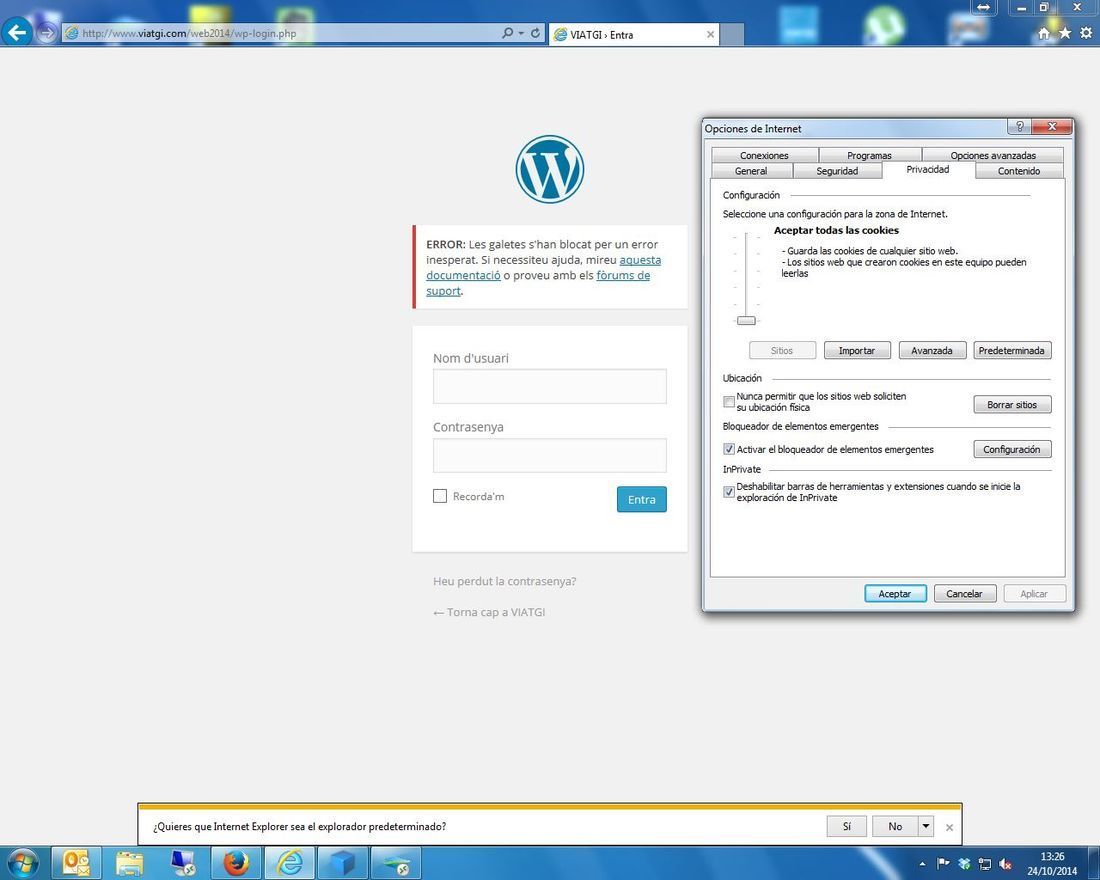Open a new blank tab in IE
Image resolution: width=1100 pixels, height=880 pixels.
point(732,34)
